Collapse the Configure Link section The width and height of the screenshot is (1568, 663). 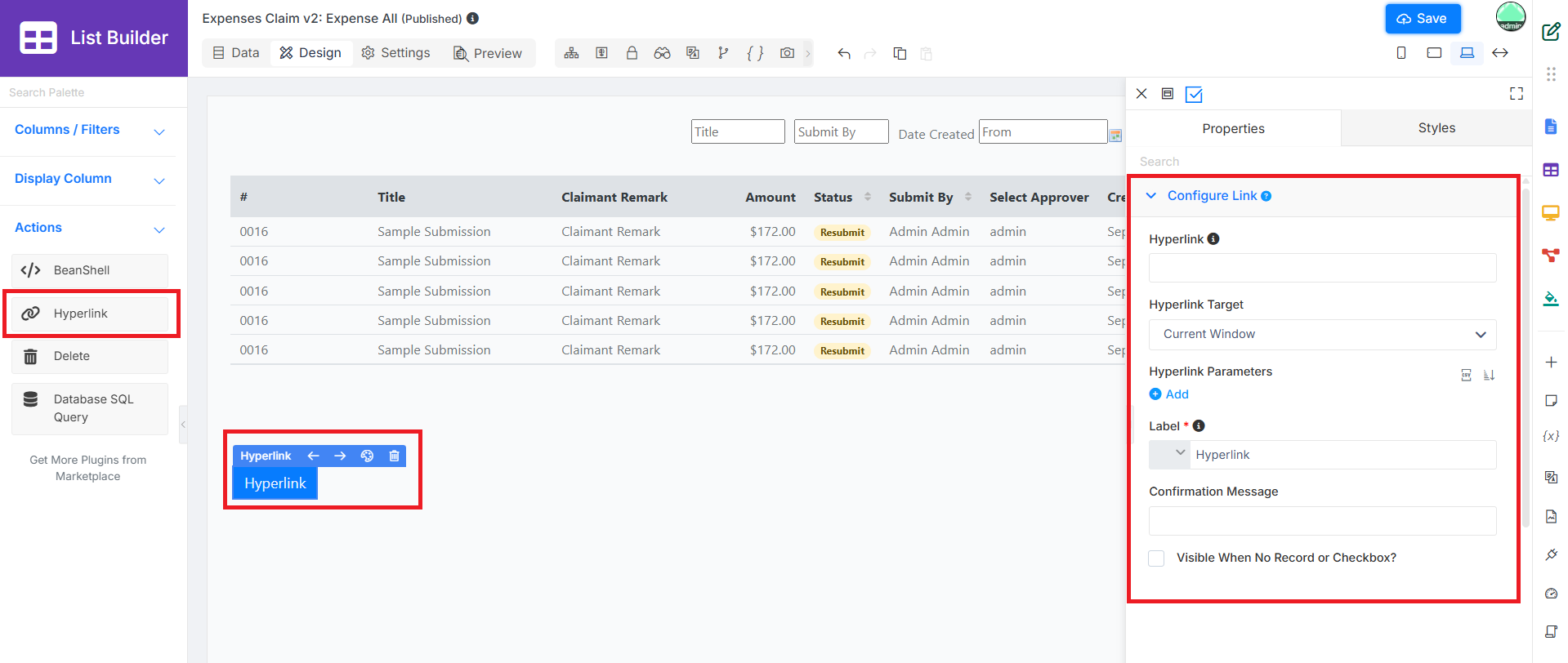pyautogui.click(x=1151, y=195)
